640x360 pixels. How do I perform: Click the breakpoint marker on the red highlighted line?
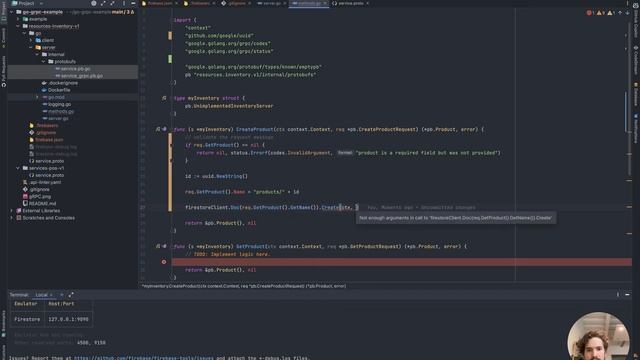(164, 262)
